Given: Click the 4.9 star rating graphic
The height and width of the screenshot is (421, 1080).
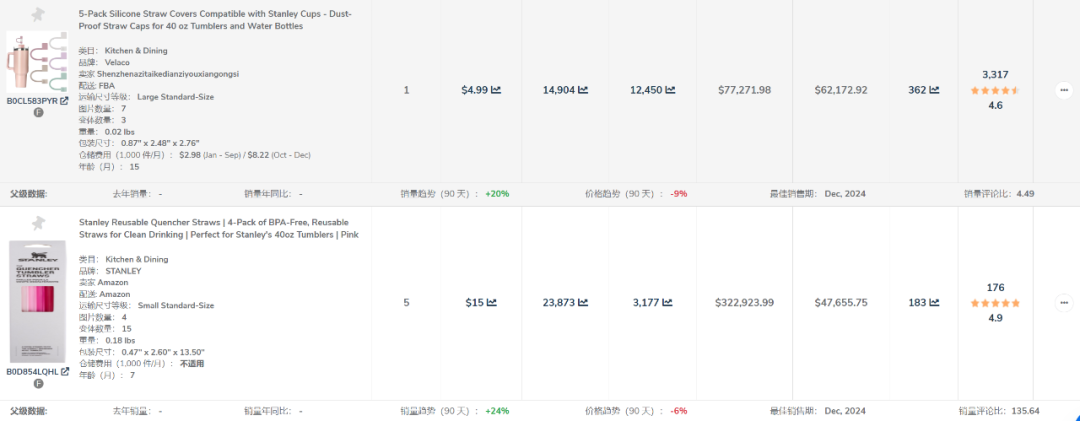Looking at the screenshot, I should (x=995, y=302).
